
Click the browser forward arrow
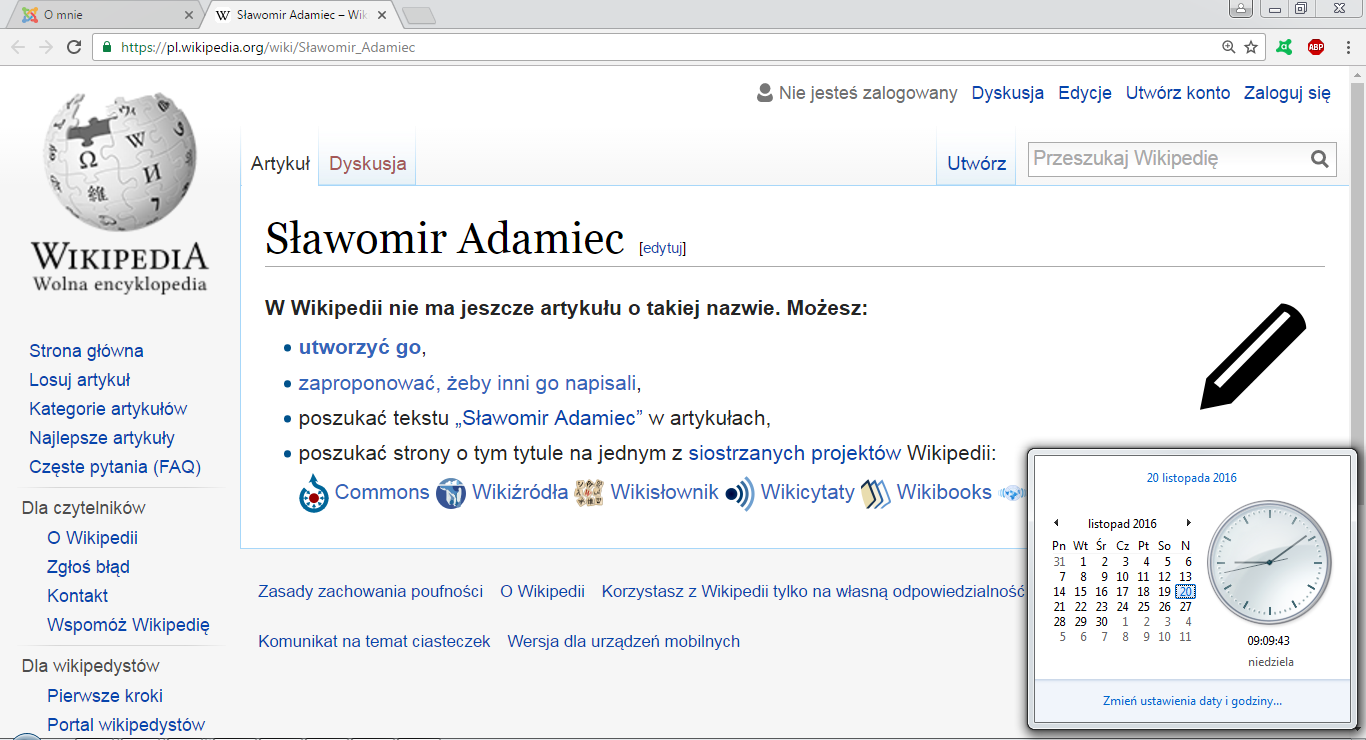pyautogui.click(x=46, y=47)
